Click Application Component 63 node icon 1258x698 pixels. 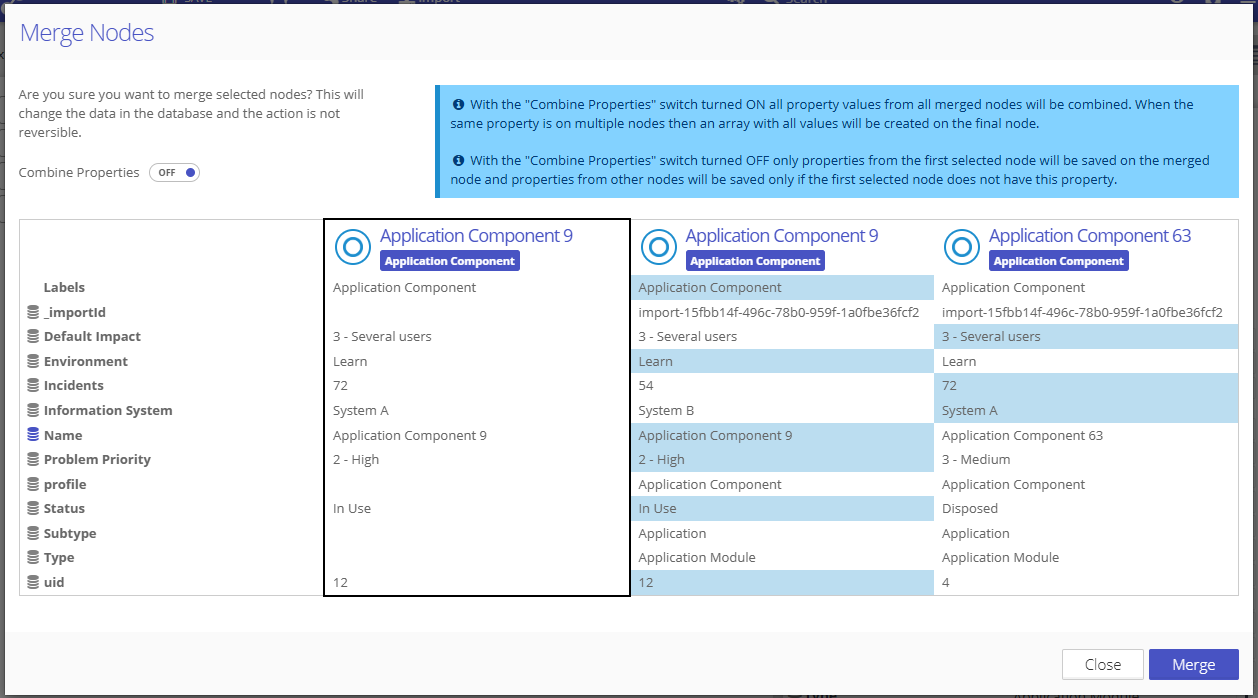coord(962,247)
